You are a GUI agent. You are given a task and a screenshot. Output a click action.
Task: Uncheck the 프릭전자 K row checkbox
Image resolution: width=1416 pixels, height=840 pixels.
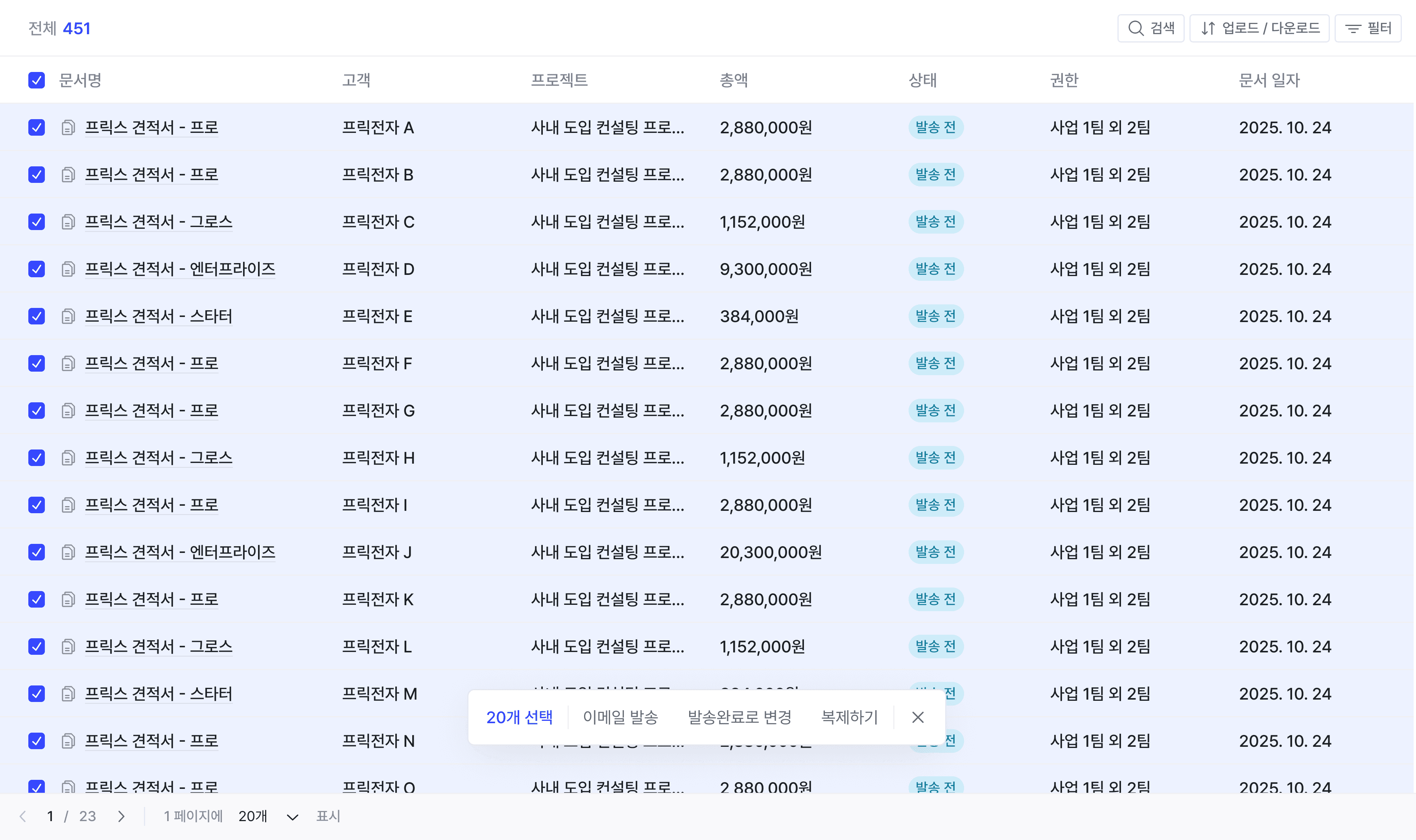(x=37, y=599)
